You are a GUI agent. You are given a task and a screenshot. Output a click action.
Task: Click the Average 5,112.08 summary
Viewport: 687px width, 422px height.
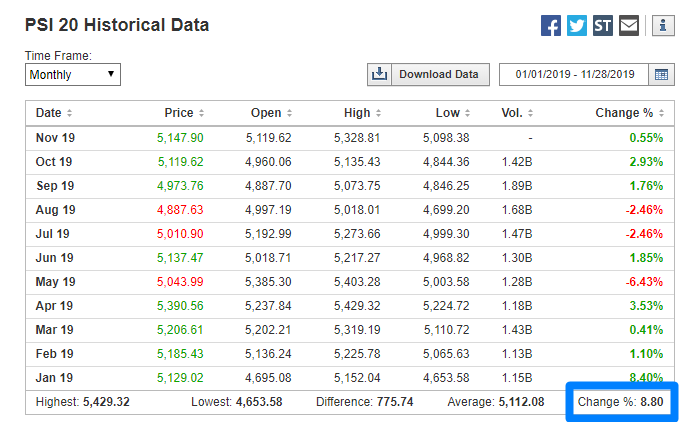(496, 402)
